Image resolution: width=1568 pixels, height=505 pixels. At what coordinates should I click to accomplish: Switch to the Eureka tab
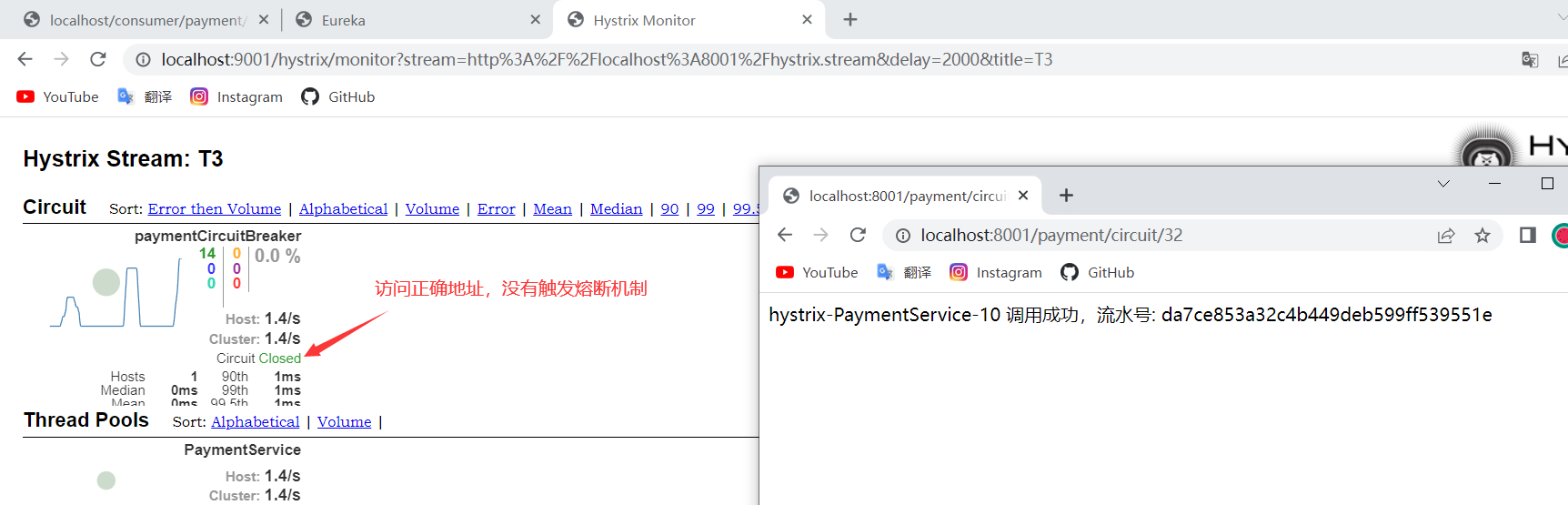[417, 20]
